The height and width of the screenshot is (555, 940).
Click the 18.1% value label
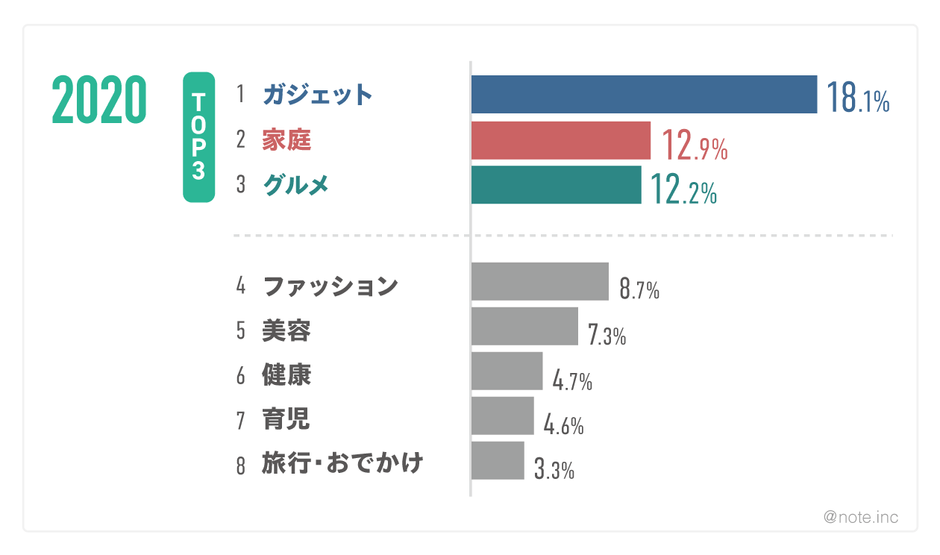pos(857,97)
